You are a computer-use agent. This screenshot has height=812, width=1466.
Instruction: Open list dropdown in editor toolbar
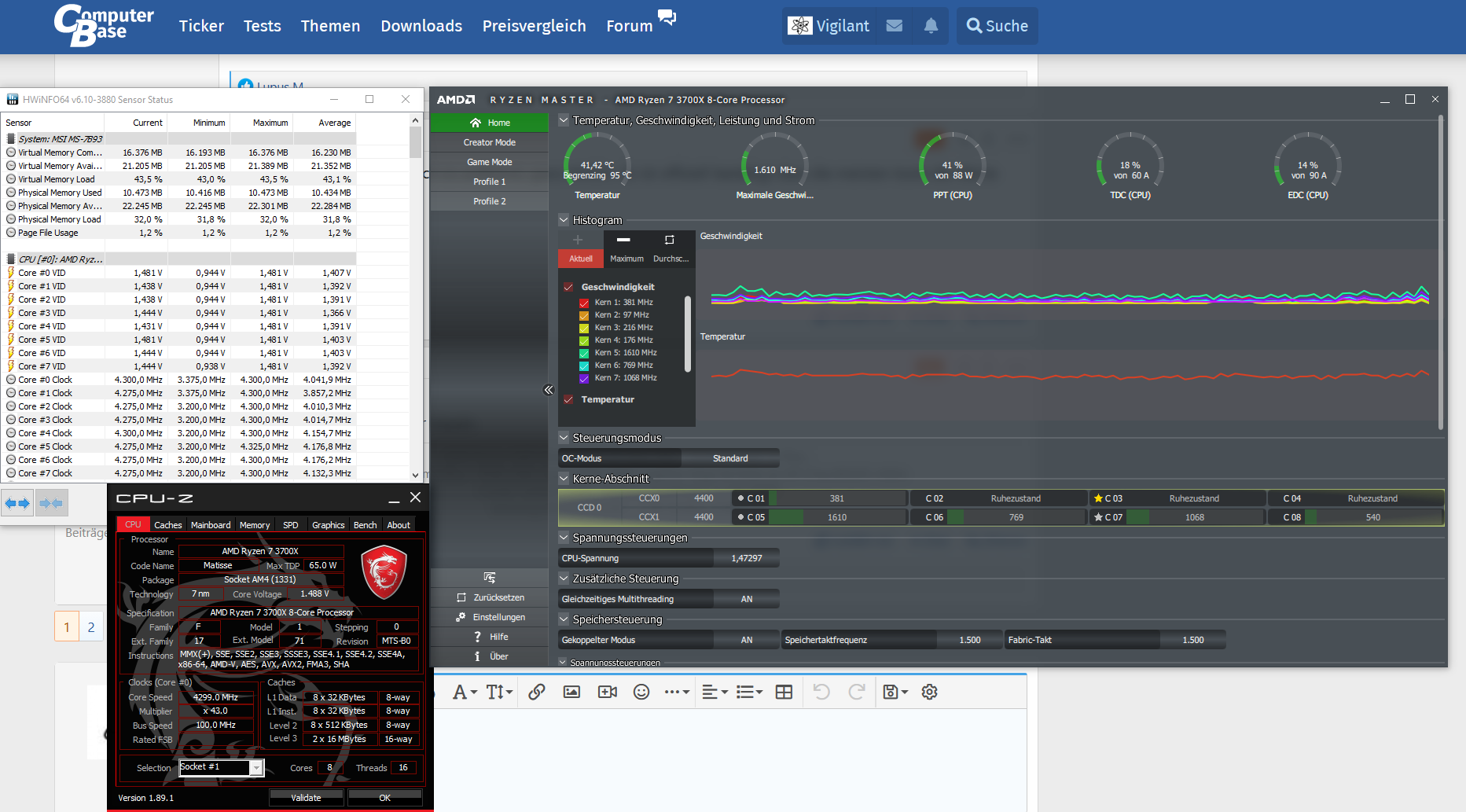pyautogui.click(x=749, y=692)
